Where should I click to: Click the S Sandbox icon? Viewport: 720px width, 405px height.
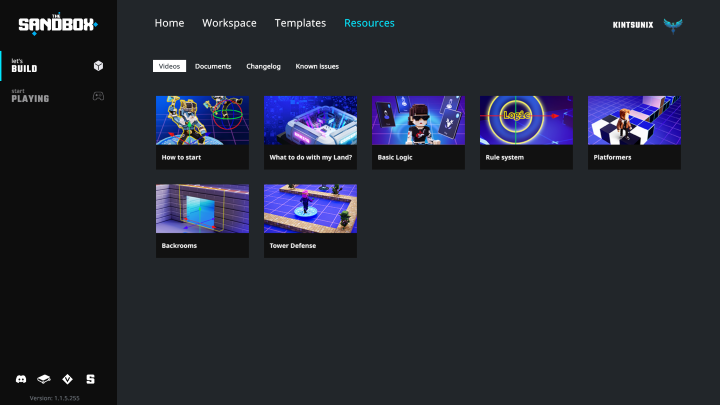pos(90,379)
